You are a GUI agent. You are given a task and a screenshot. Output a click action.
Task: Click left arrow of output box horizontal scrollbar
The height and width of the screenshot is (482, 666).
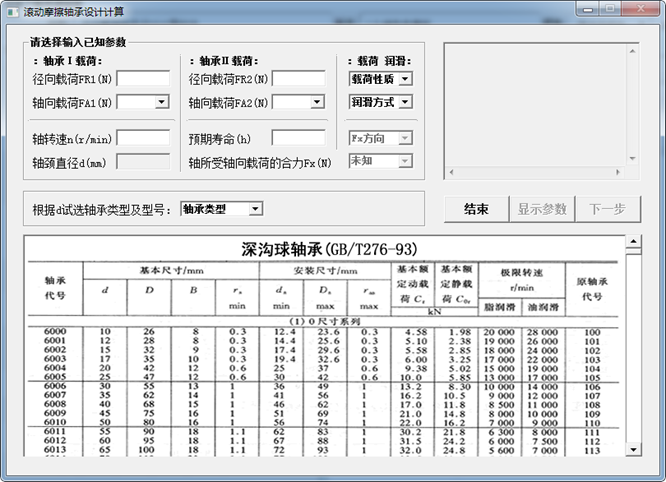coord(451,172)
